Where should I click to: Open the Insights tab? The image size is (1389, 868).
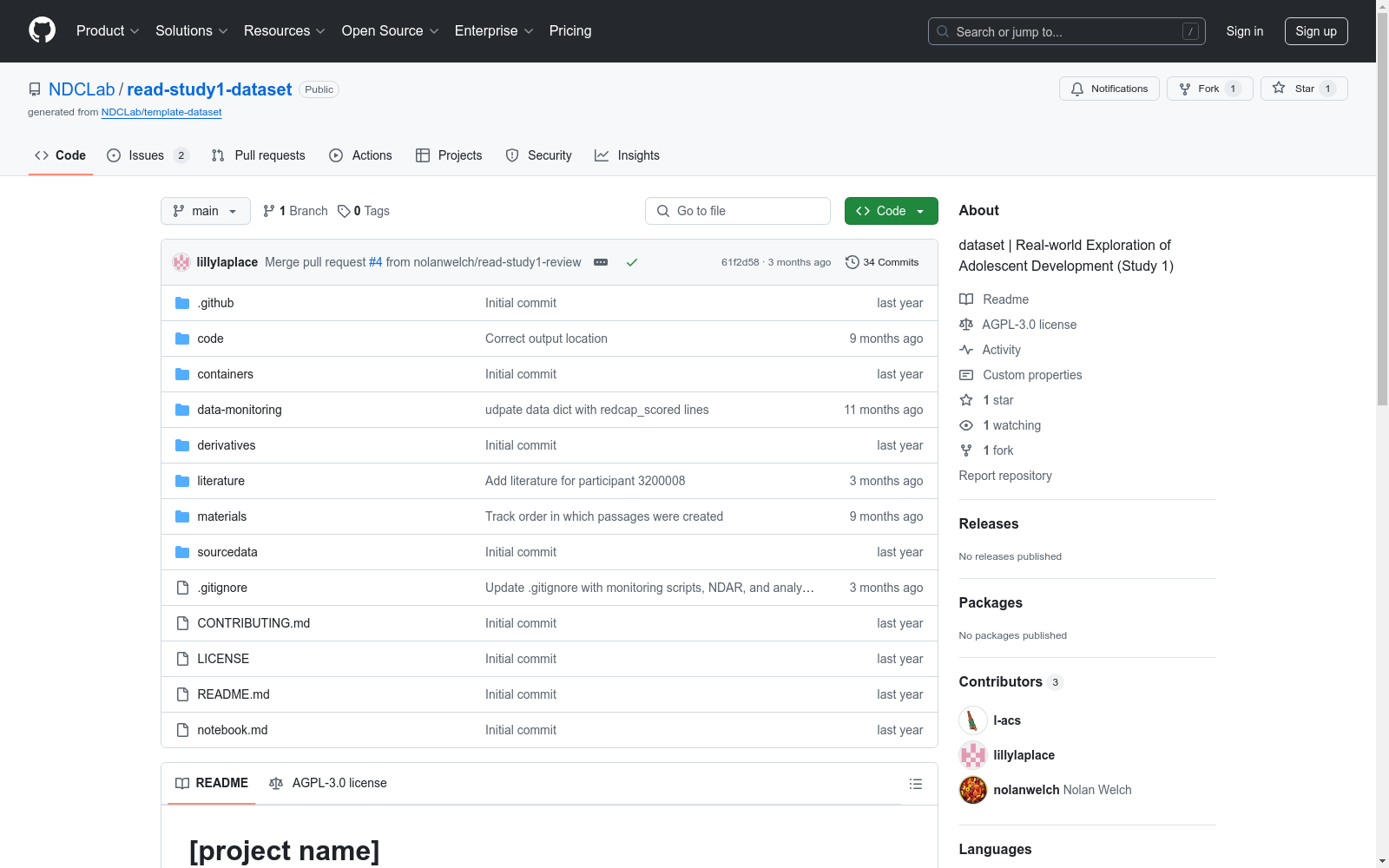pyautogui.click(x=627, y=155)
